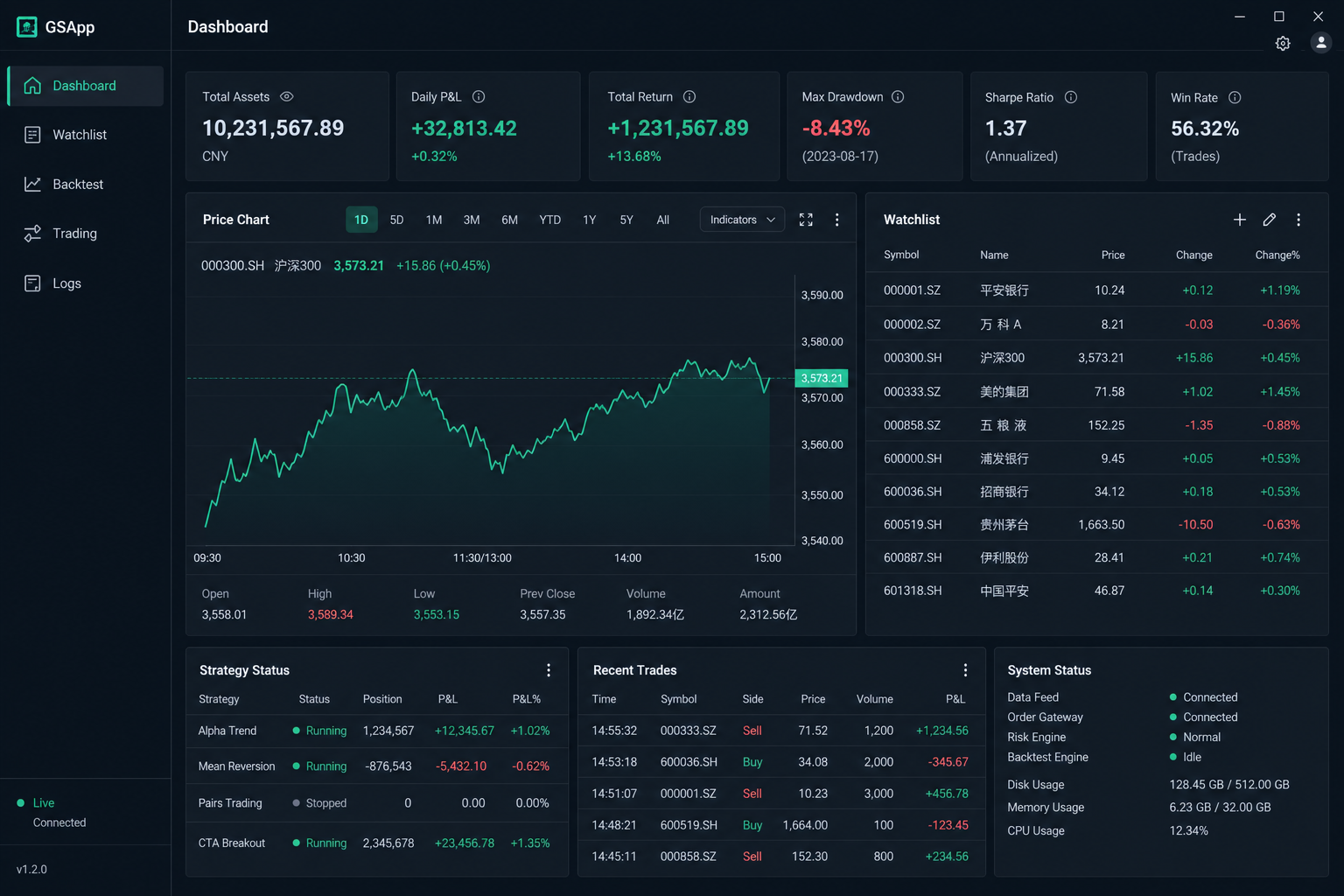The image size is (1344, 896).
Task: Open the user profile icon
Action: [1321, 42]
